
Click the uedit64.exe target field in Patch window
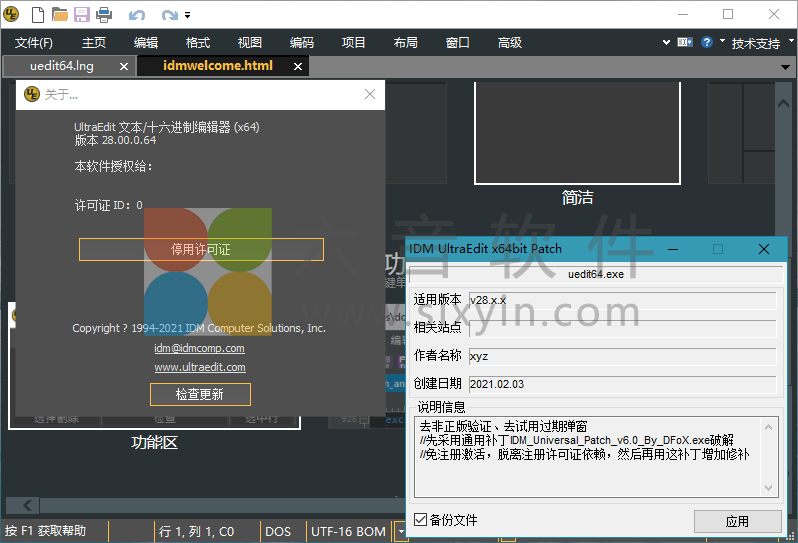(596, 274)
